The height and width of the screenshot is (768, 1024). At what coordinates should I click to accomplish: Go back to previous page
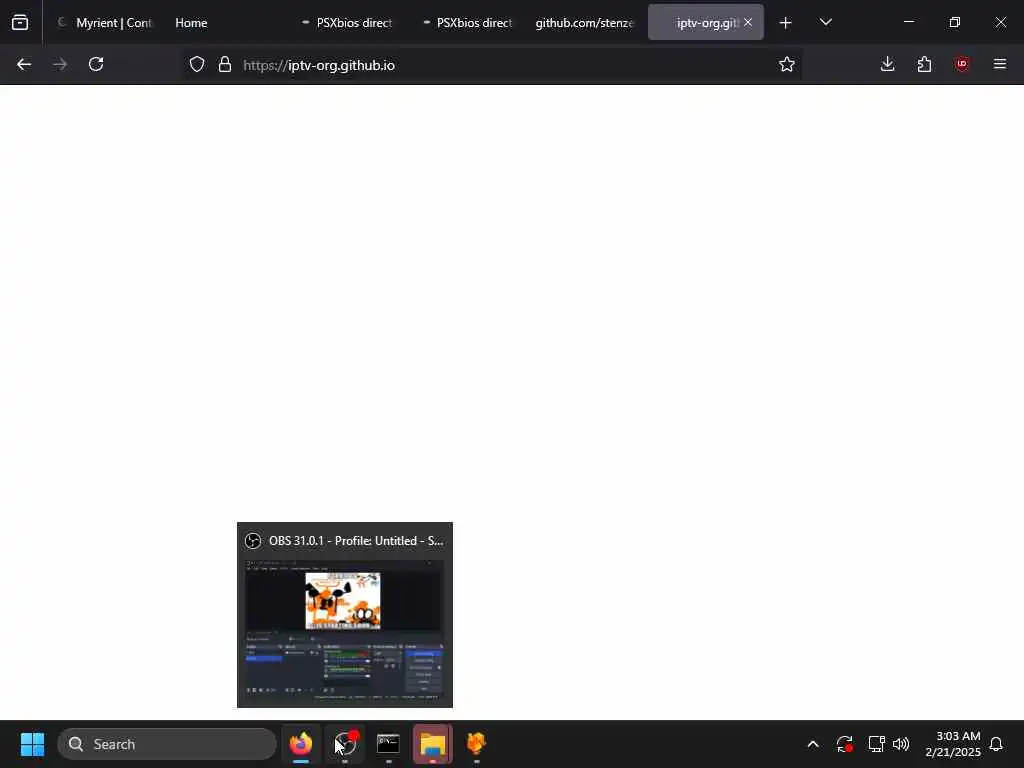coord(24,64)
